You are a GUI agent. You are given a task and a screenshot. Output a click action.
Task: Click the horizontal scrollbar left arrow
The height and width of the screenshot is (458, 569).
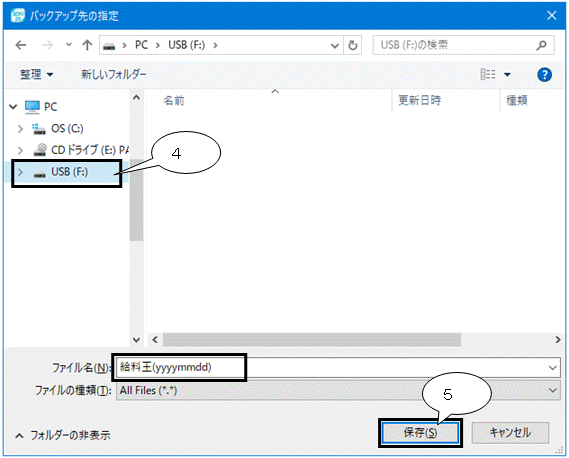click(x=155, y=340)
